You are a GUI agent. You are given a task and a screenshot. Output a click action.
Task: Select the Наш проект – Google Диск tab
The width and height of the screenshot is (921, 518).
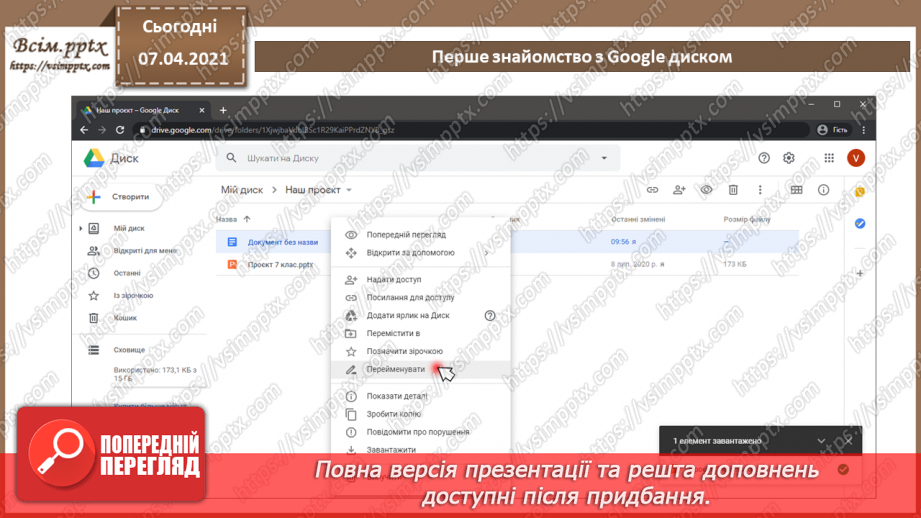141,110
